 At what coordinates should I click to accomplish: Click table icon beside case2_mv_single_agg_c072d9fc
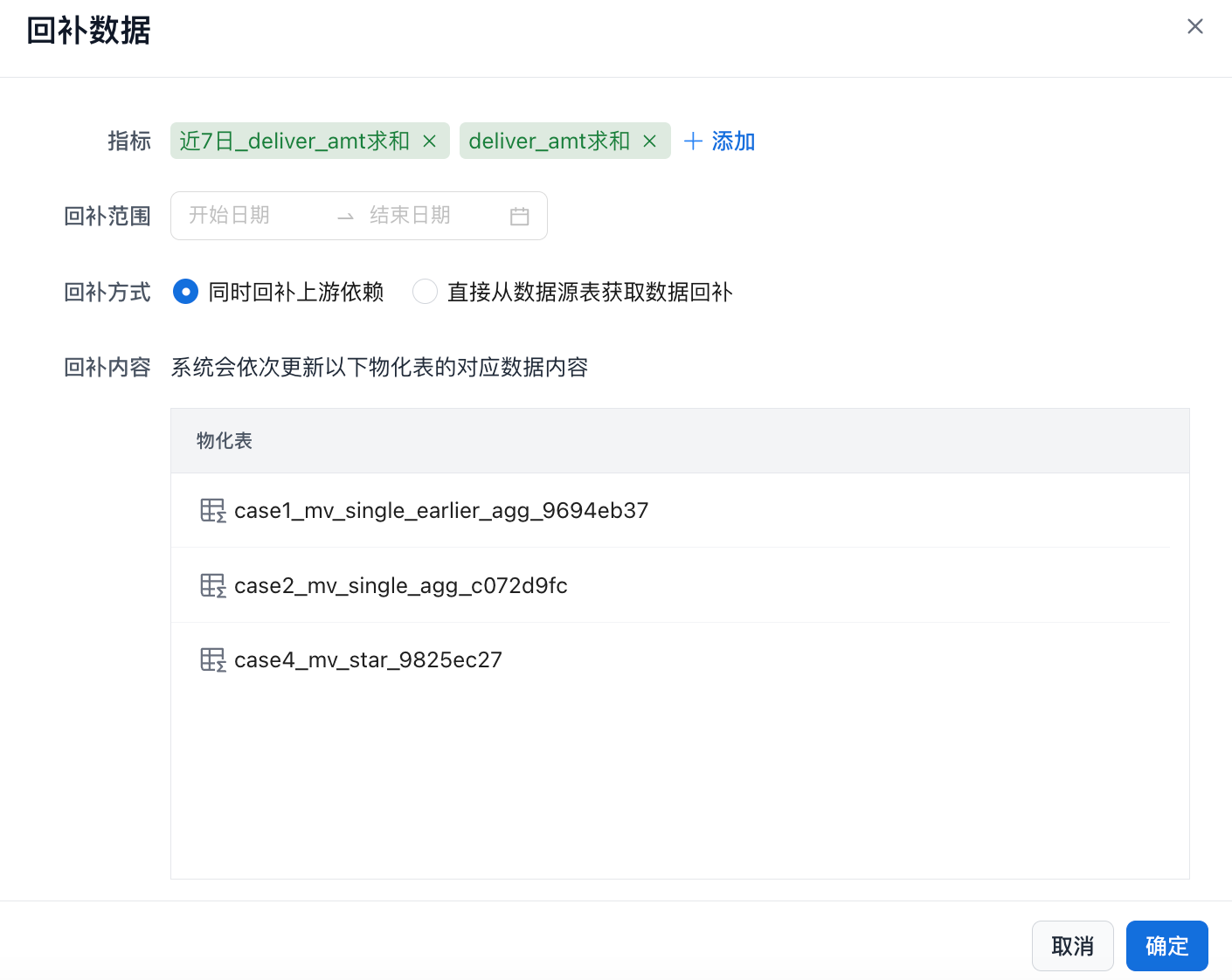[212, 585]
